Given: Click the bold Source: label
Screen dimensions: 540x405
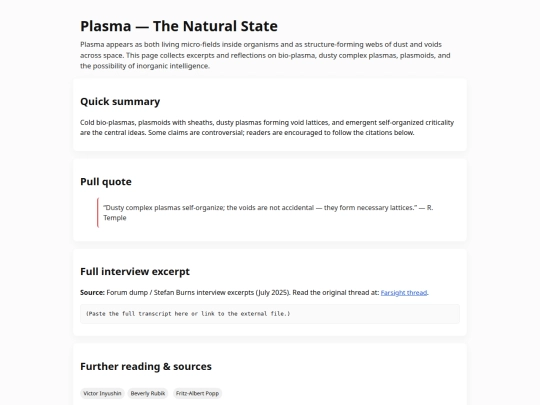Looking at the screenshot, I should [92, 293].
